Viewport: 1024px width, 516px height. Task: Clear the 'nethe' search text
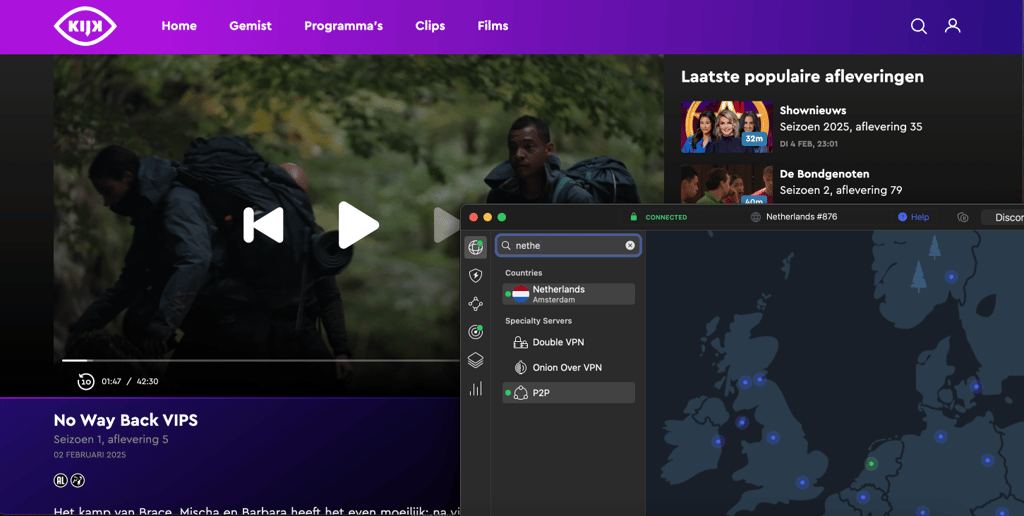630,246
